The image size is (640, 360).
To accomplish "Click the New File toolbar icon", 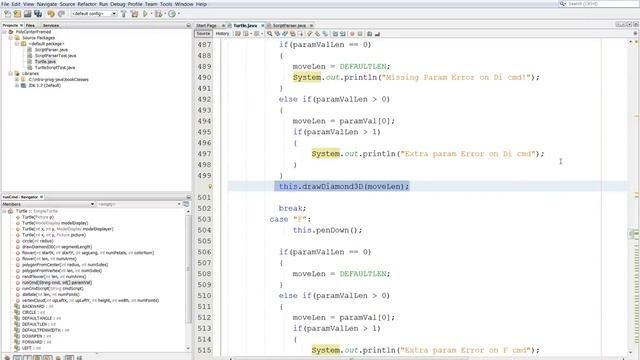I will tap(8, 14).
